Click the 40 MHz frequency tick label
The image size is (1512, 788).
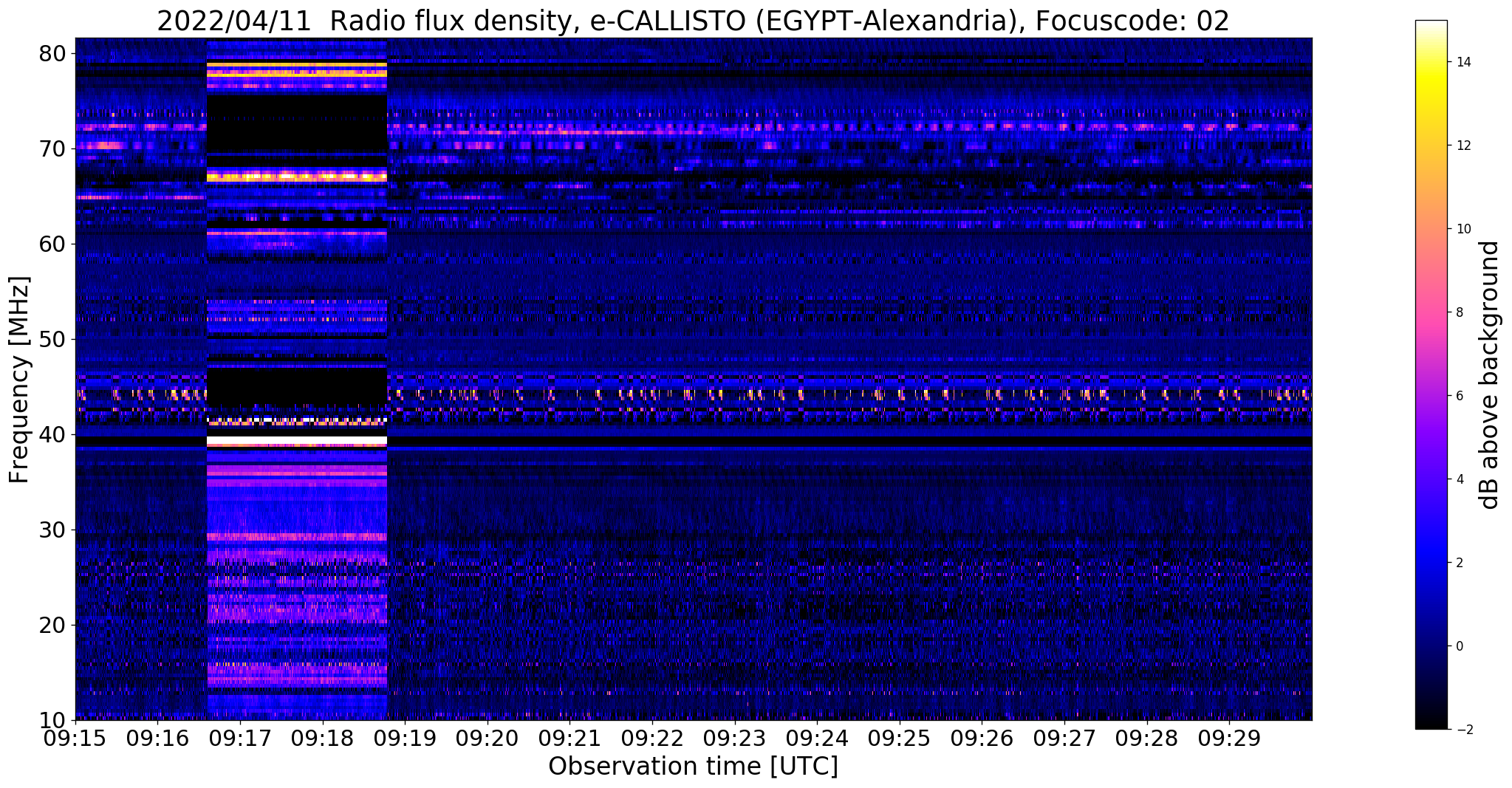click(x=52, y=434)
